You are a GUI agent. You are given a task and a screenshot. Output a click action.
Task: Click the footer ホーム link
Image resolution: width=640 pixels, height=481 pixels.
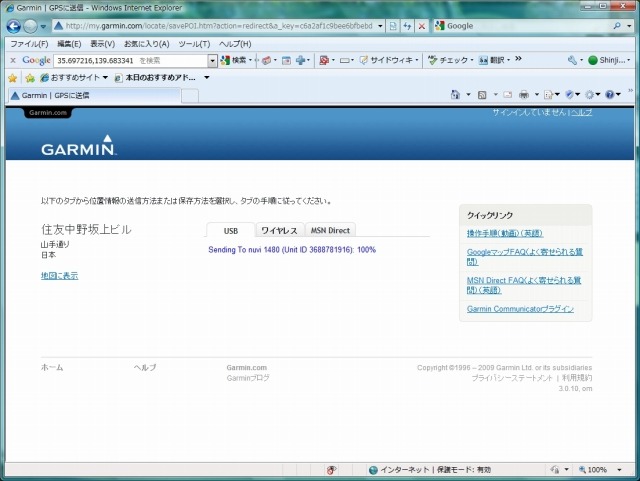click(52, 367)
